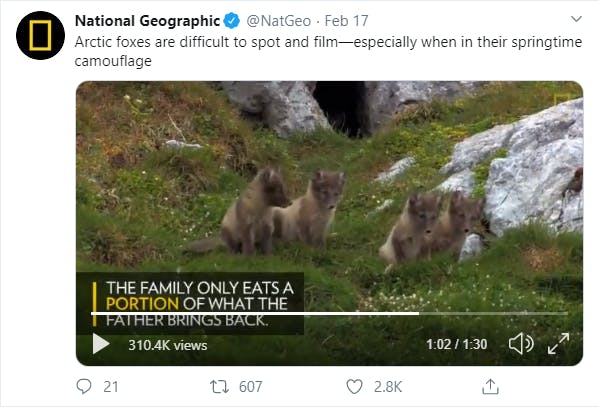Open the @NatGeo handle link
Screen dimensions: 599x407
(x=278, y=21)
